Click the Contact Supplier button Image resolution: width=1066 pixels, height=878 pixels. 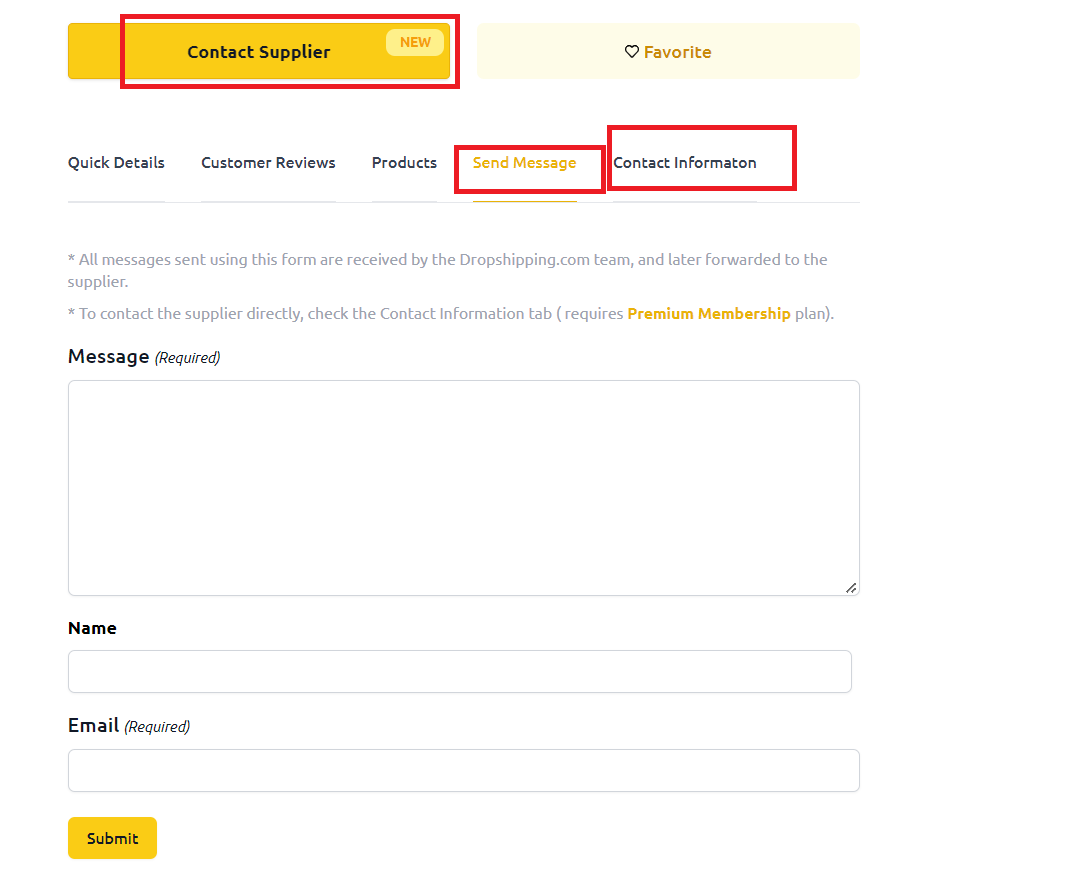[x=258, y=51]
